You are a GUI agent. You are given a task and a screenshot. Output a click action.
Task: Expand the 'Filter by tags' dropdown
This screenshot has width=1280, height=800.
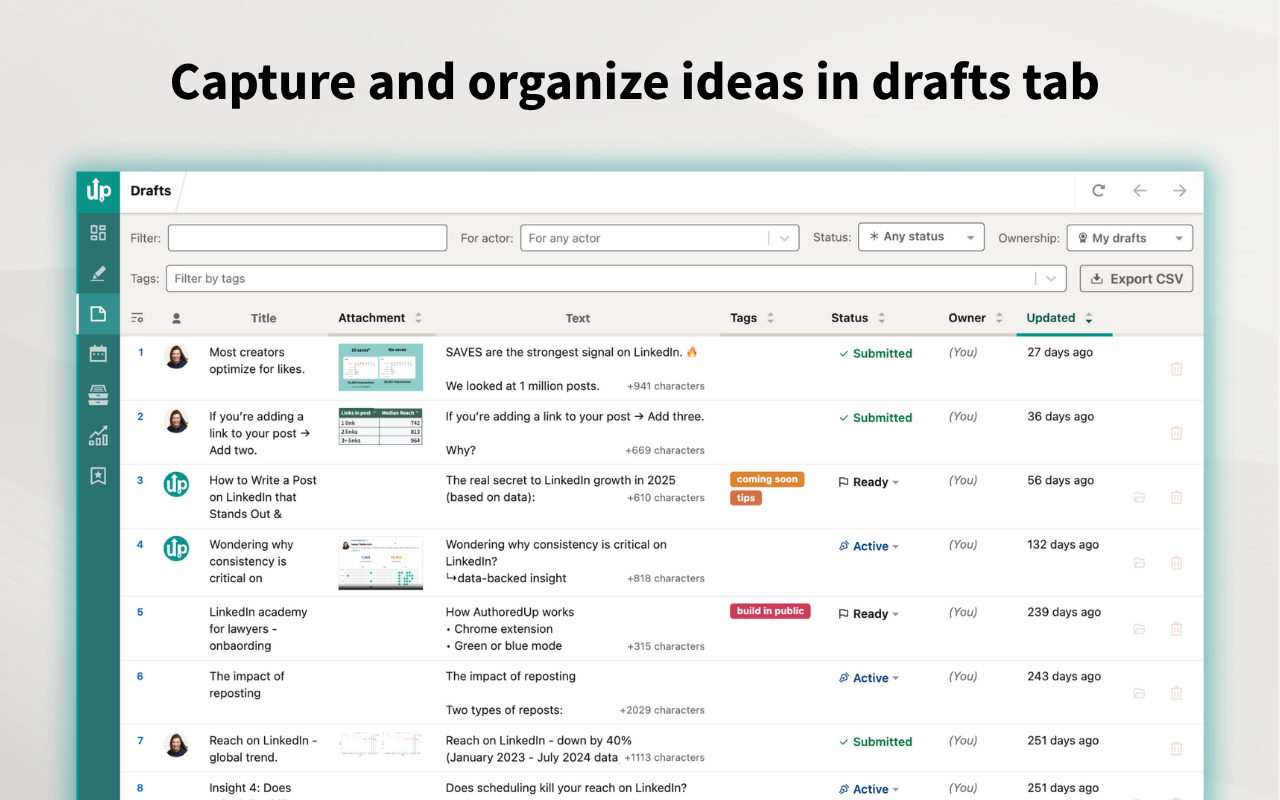tap(1050, 279)
